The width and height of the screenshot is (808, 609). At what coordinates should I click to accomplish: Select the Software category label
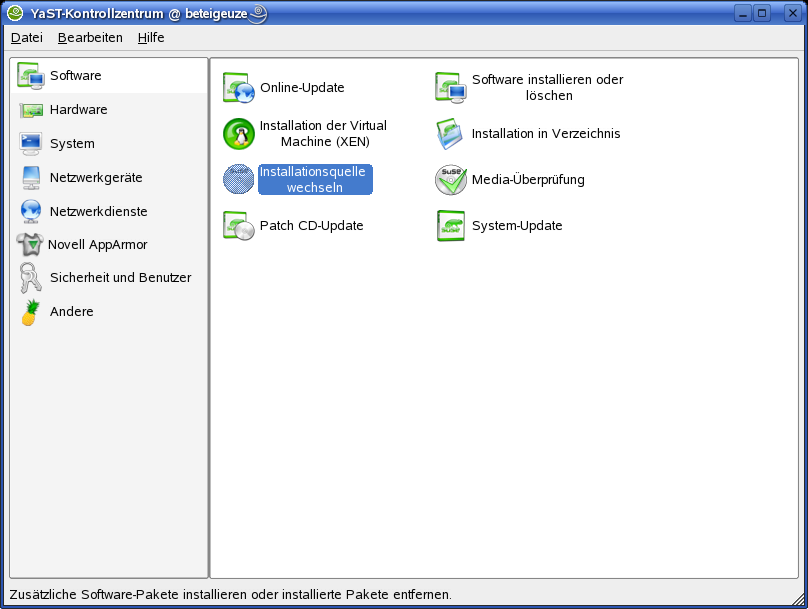(x=76, y=76)
